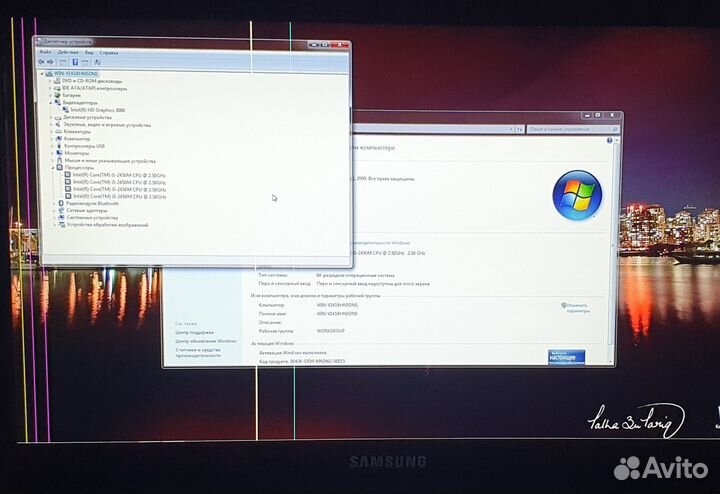The image size is (720, 494).
Task: Expand the Системные устройства arrow
Action: pos(55,218)
